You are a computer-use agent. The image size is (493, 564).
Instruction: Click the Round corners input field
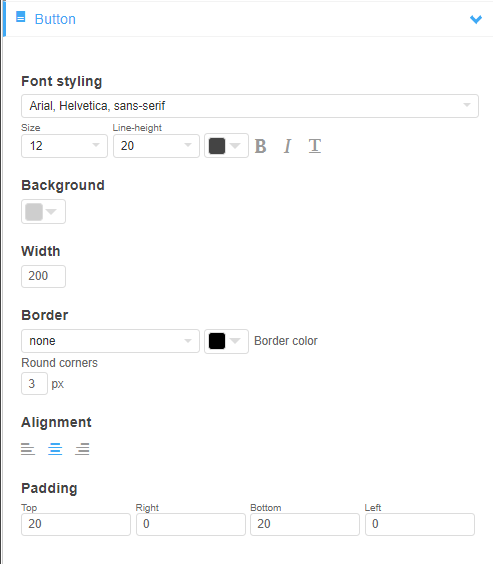click(x=34, y=383)
